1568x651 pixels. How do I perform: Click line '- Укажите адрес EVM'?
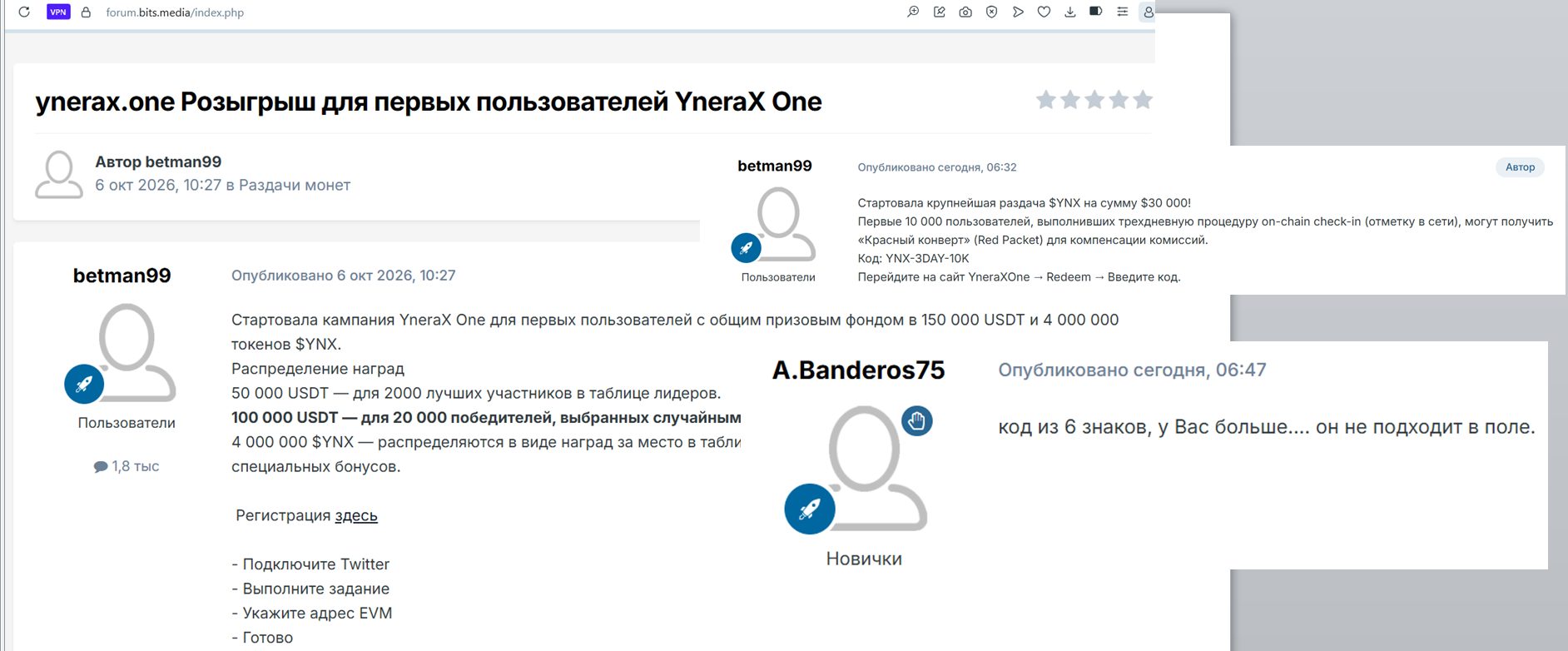point(312,613)
